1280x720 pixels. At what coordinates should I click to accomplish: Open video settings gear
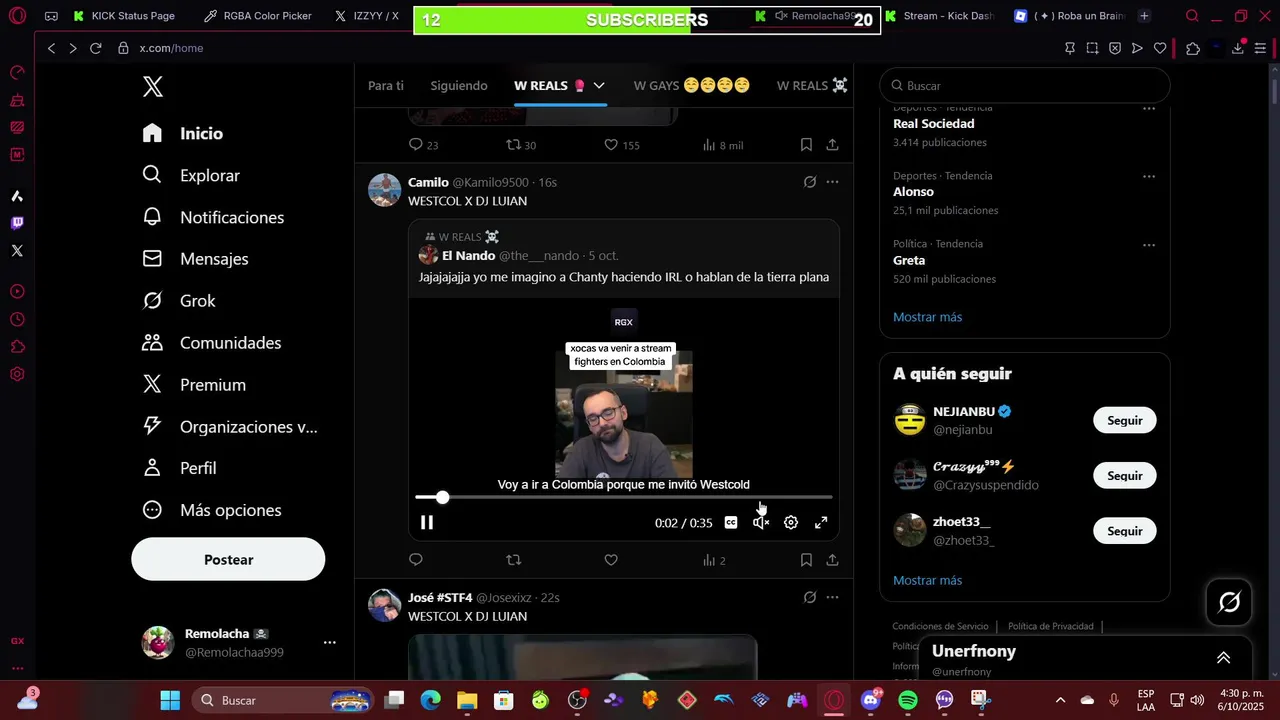791,522
